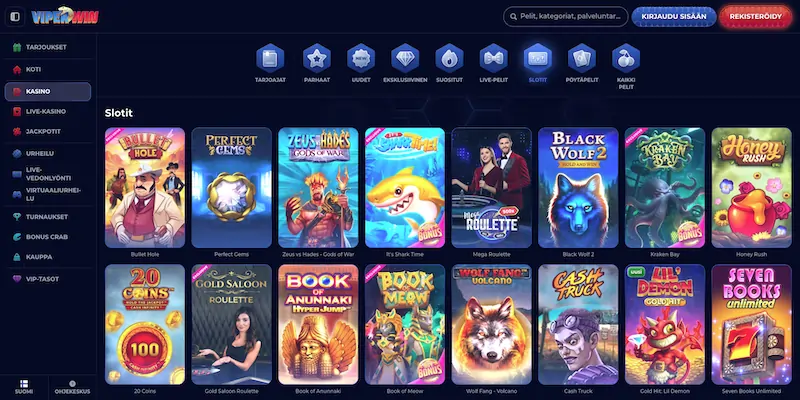Choose the Live-pelit bow tie icon
Viewport: 800px width, 400px height.
point(493,58)
